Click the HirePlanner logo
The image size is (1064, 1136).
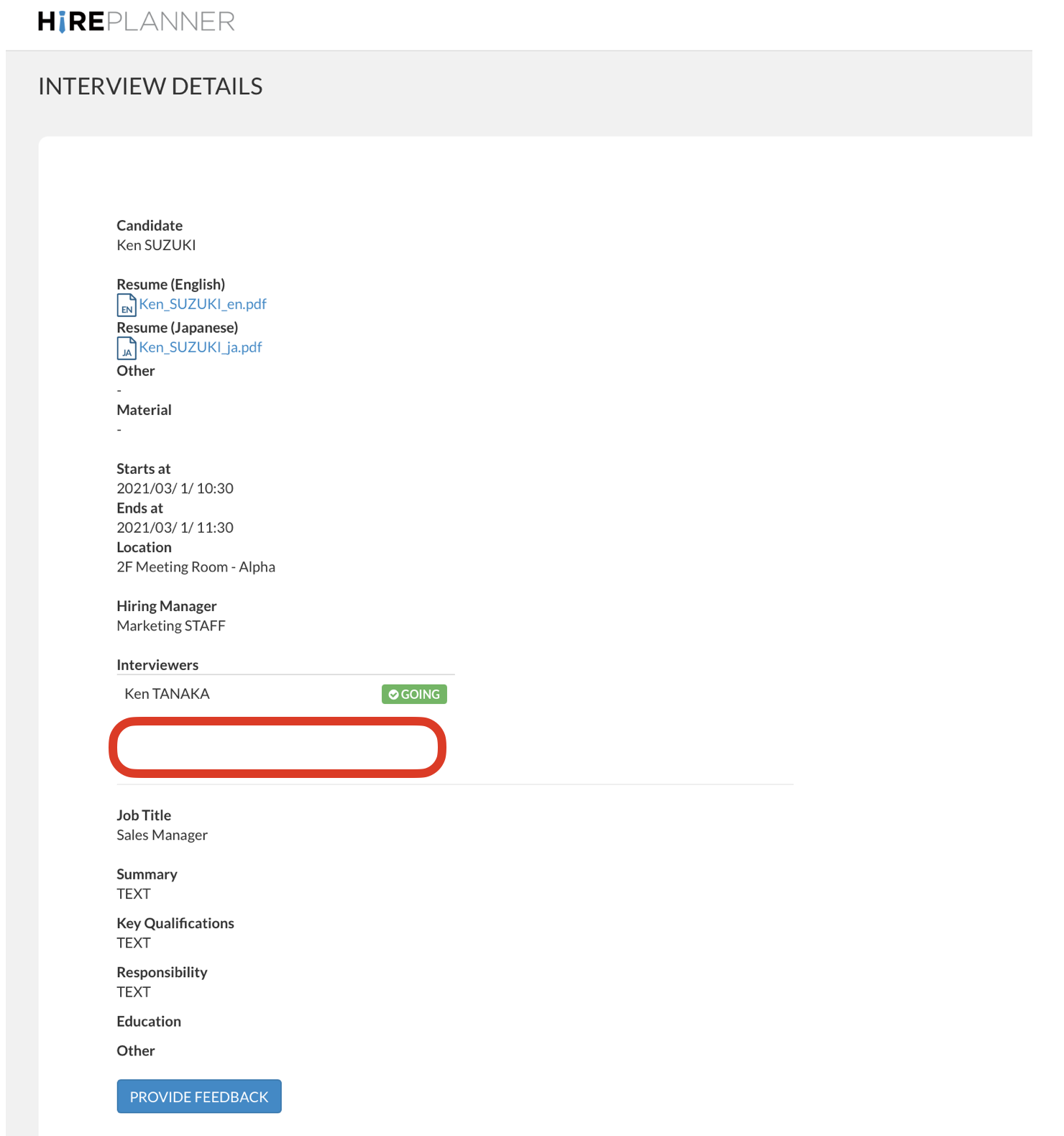(136, 22)
